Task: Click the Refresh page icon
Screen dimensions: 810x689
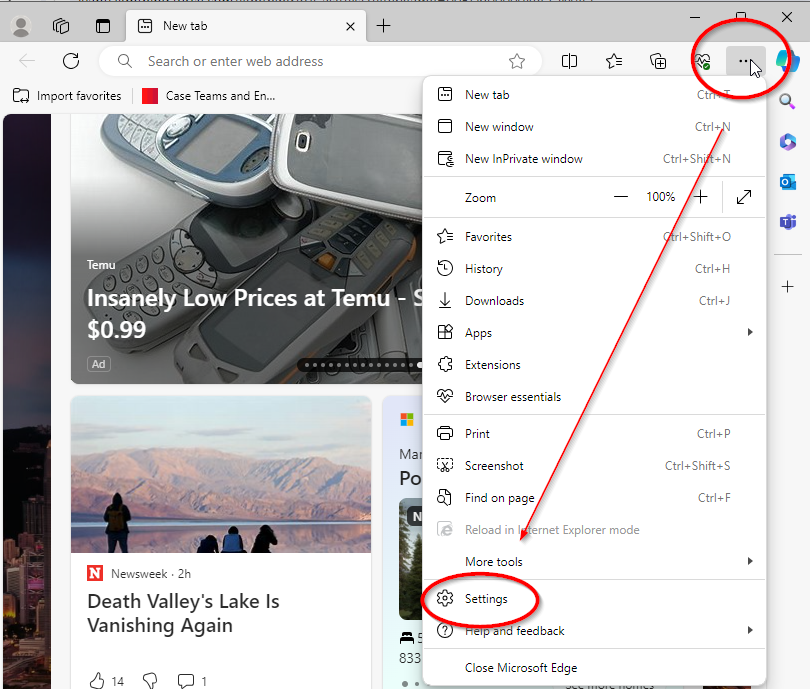Action: (x=71, y=61)
